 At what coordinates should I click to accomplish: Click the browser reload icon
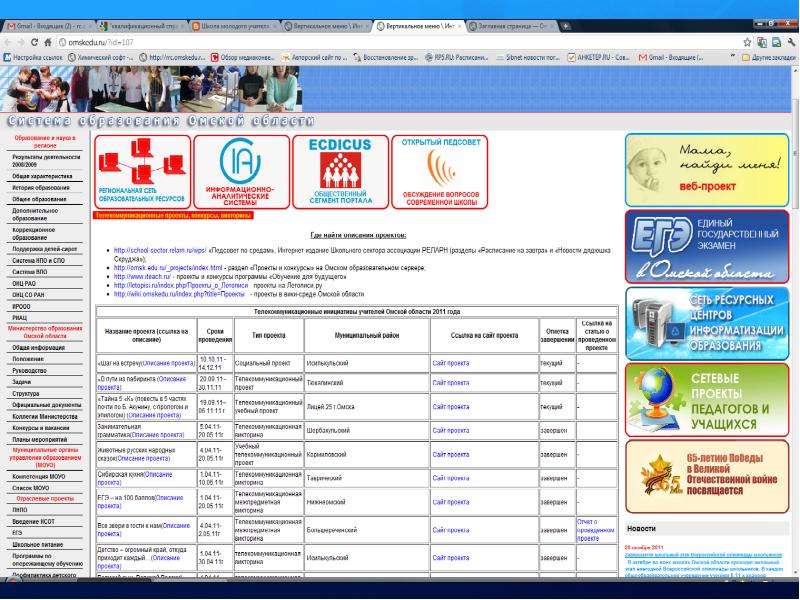34,42
